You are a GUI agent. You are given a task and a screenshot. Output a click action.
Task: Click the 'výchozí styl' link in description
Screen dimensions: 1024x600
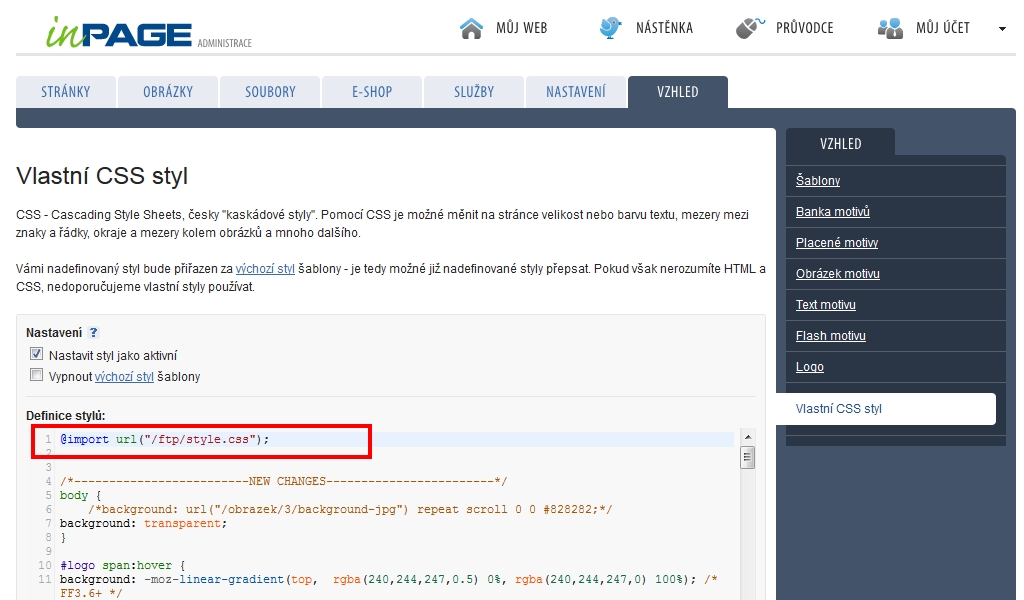[x=265, y=269]
